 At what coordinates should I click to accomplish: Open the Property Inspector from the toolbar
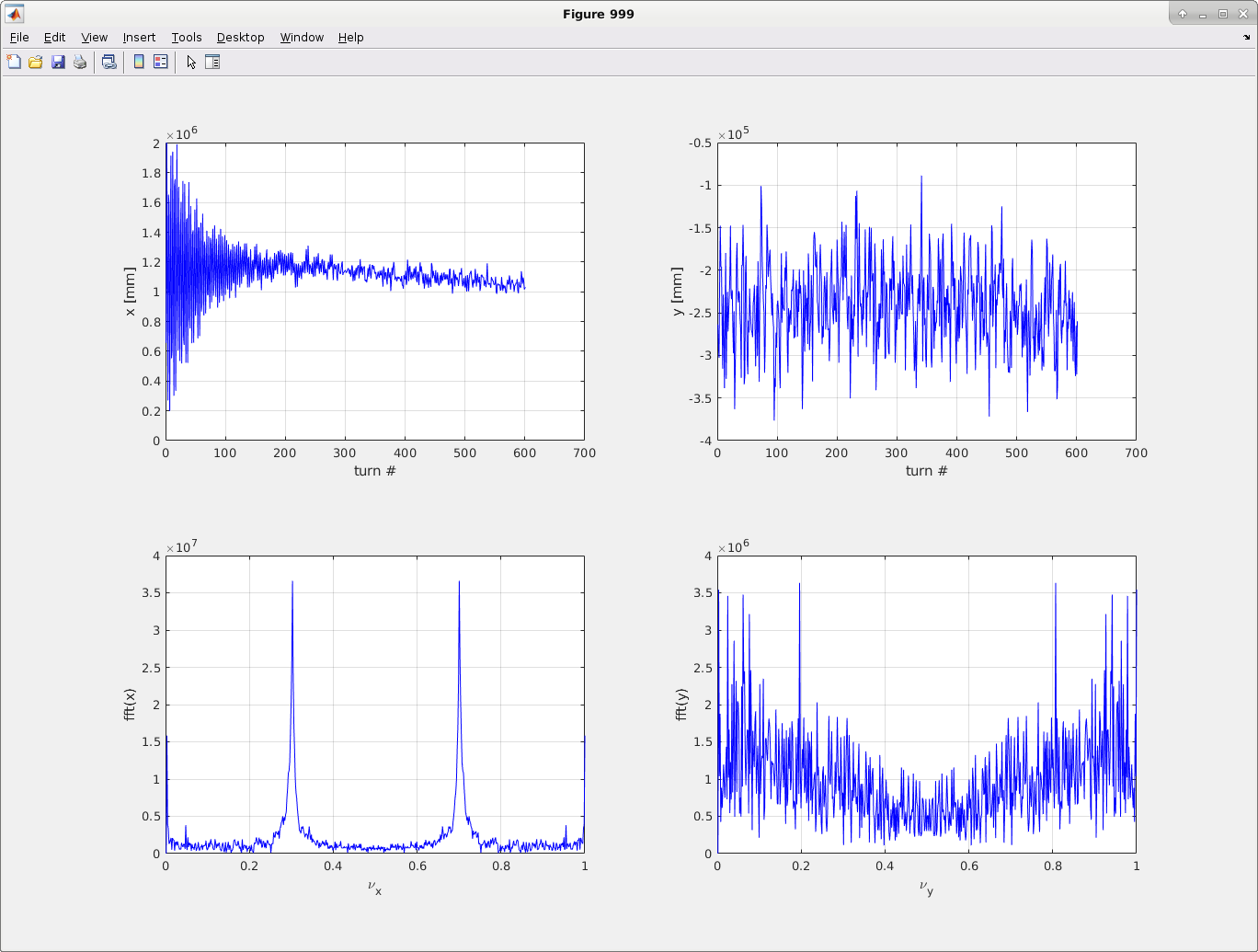coord(212,63)
